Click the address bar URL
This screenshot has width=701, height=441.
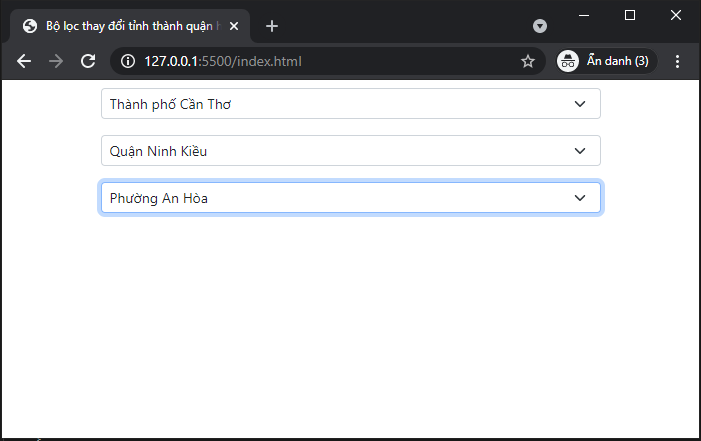pos(222,61)
